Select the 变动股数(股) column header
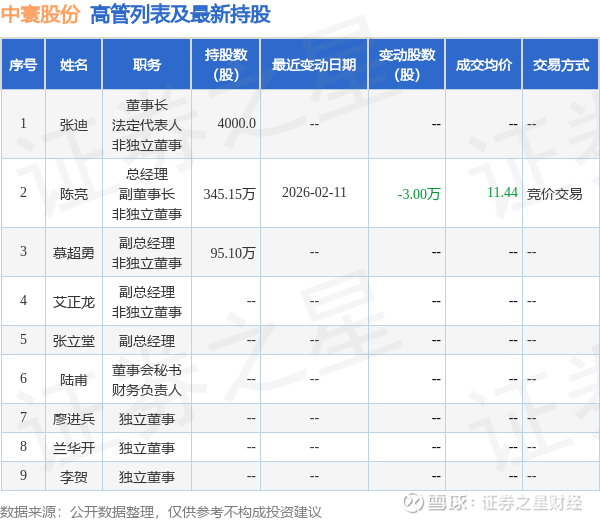This screenshot has width=600, height=521. (407, 65)
